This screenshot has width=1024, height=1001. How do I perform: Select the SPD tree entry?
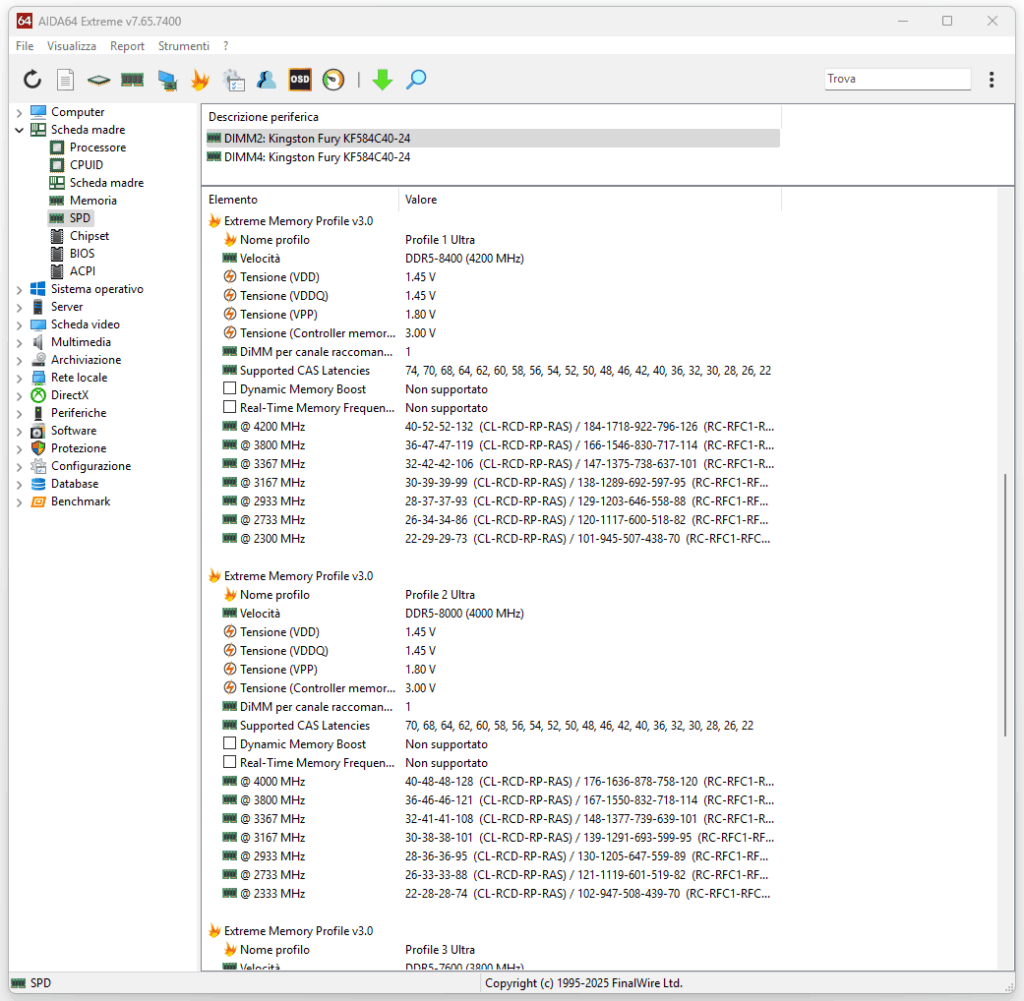point(80,218)
